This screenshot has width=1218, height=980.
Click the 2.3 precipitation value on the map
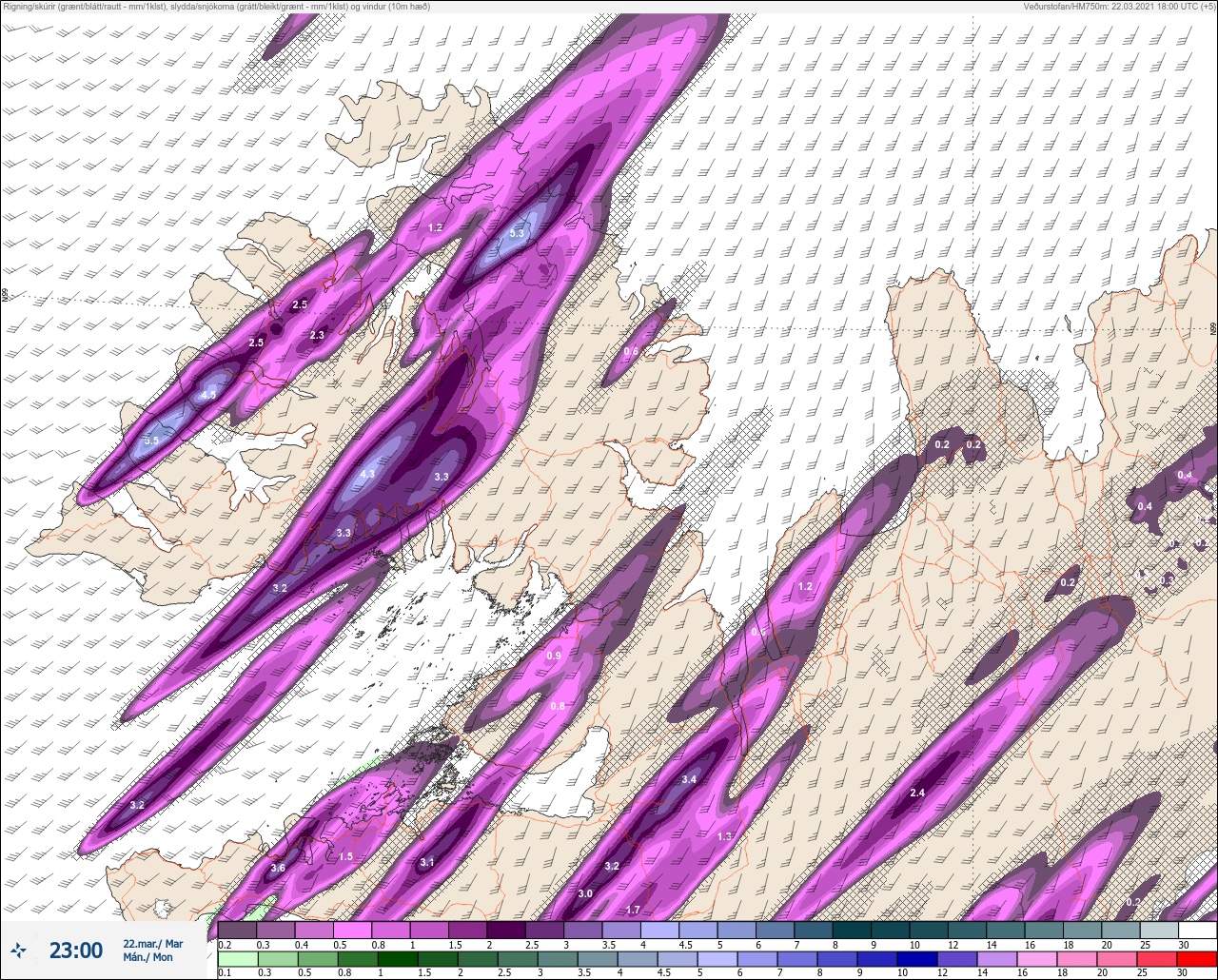(x=317, y=335)
